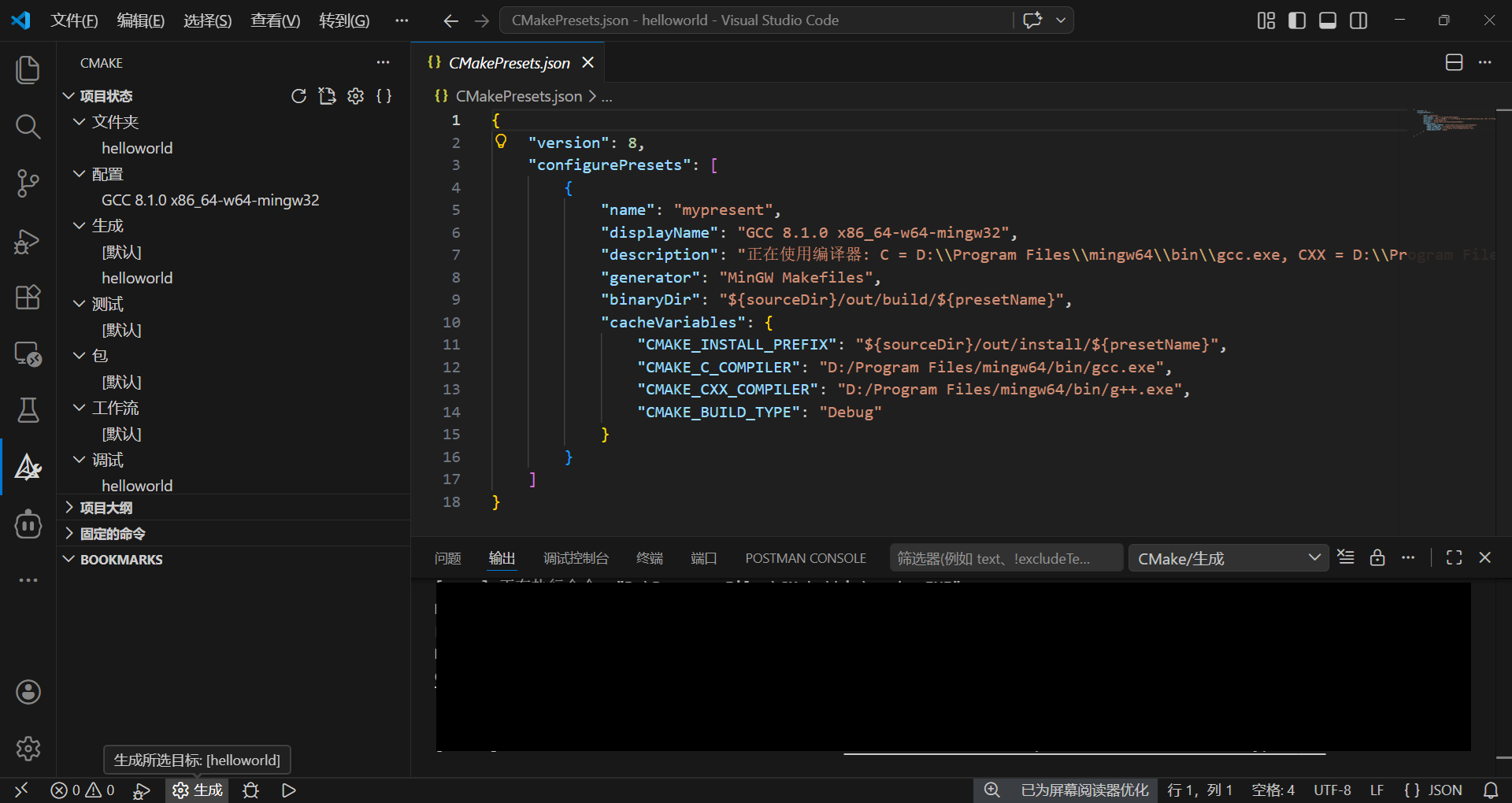Open Copilot chat in title bar
This screenshot has width=1512, height=803.
pos(1032,20)
